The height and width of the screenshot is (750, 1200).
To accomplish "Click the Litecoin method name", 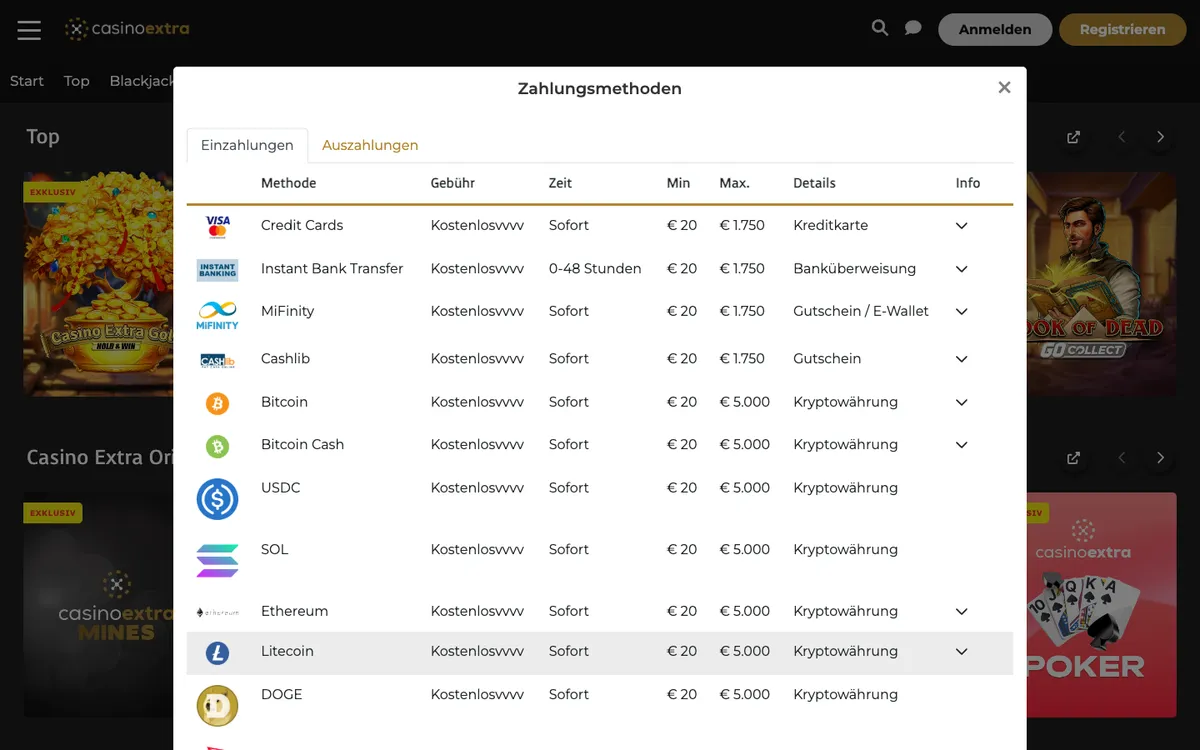I will [x=287, y=651].
